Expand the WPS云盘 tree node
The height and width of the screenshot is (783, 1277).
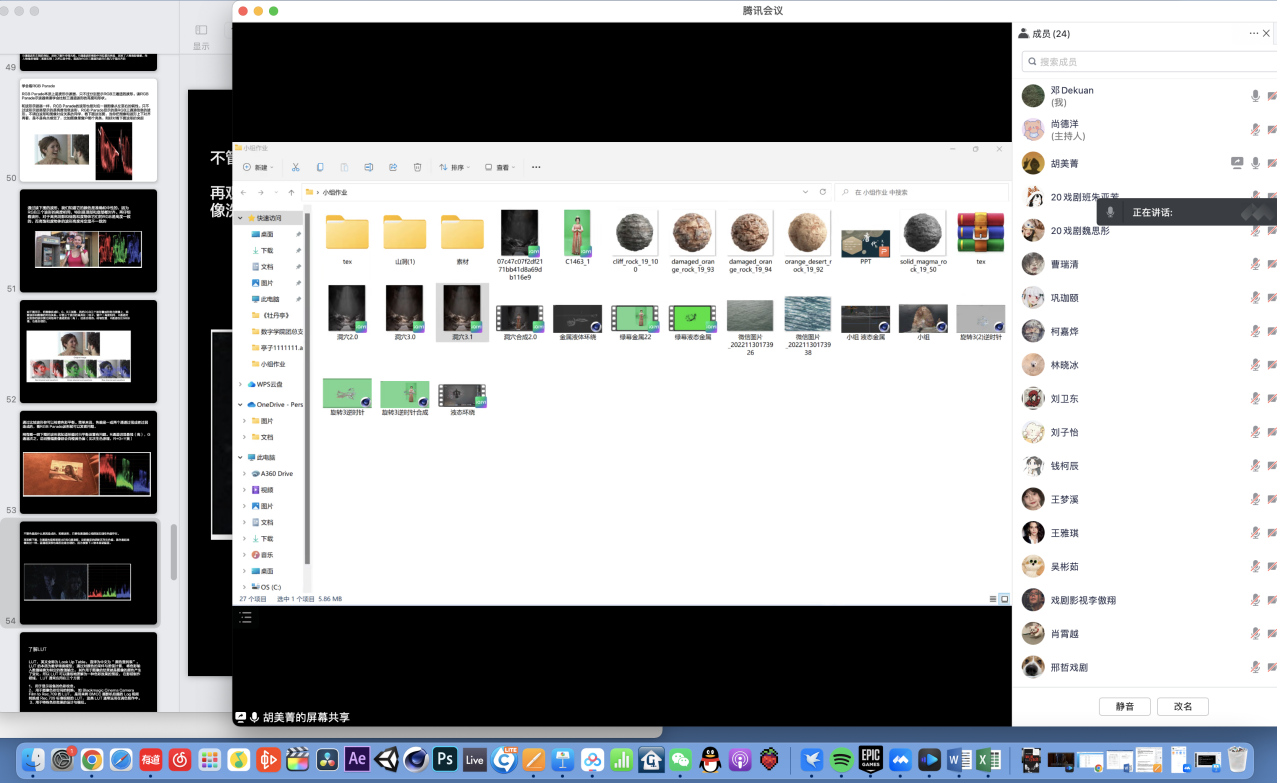point(241,384)
